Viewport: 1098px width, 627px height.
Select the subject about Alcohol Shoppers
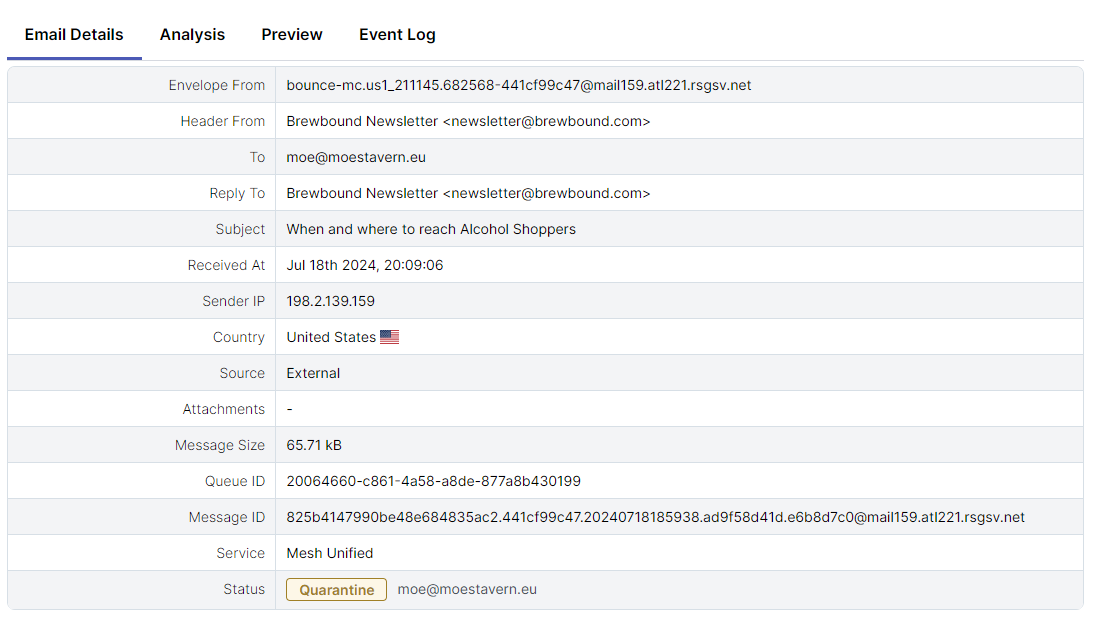[431, 229]
